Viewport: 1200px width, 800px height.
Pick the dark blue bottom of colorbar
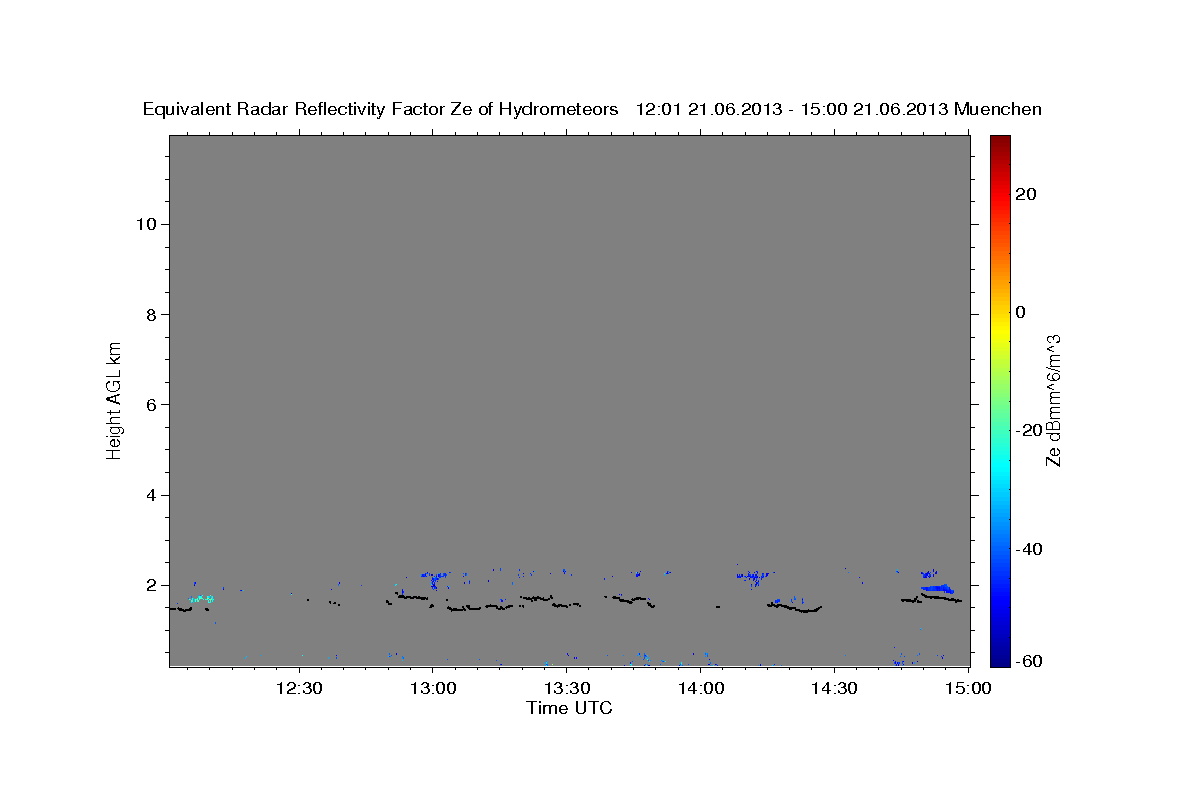click(x=1000, y=659)
